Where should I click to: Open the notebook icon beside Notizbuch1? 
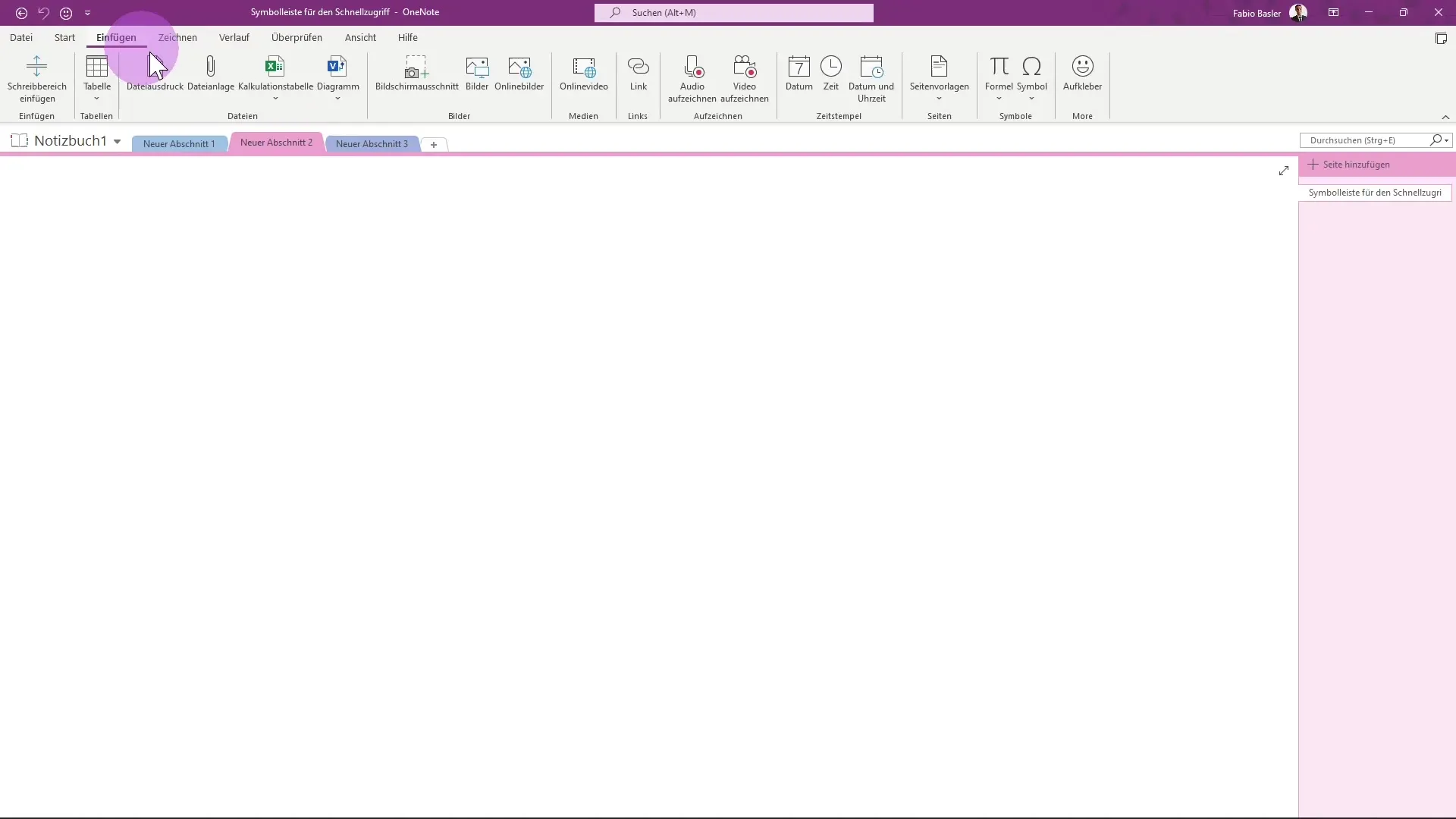[x=20, y=140]
